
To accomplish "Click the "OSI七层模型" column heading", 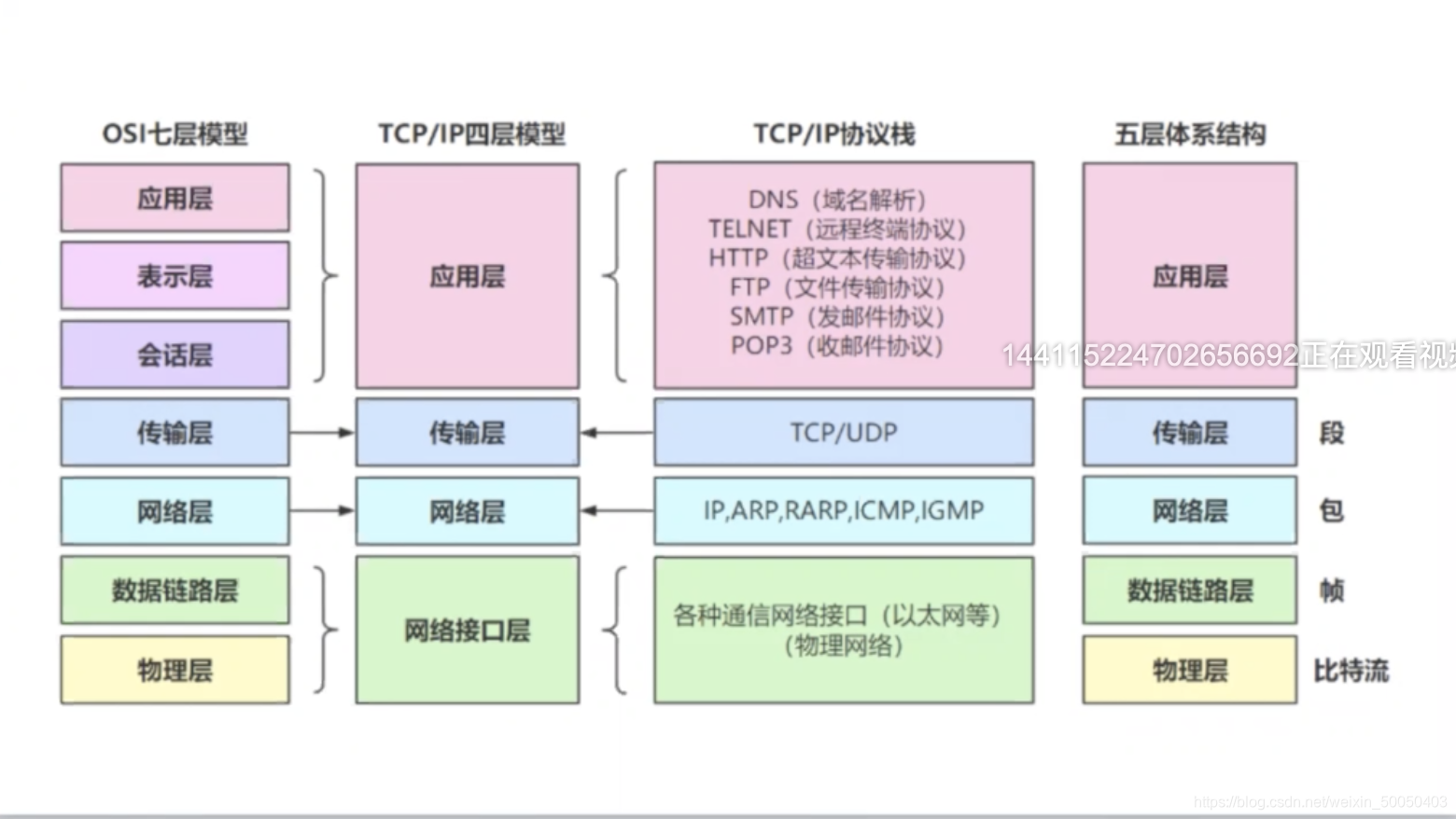I will 175,134.
